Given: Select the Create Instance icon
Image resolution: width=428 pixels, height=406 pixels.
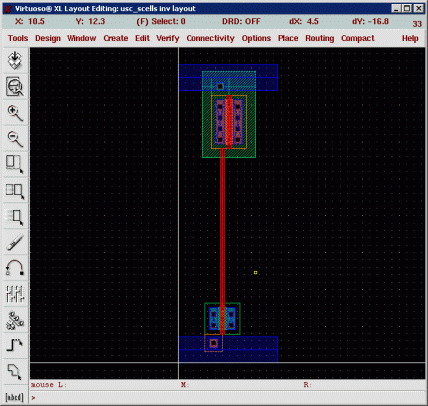Looking at the screenshot, I should 15,320.
